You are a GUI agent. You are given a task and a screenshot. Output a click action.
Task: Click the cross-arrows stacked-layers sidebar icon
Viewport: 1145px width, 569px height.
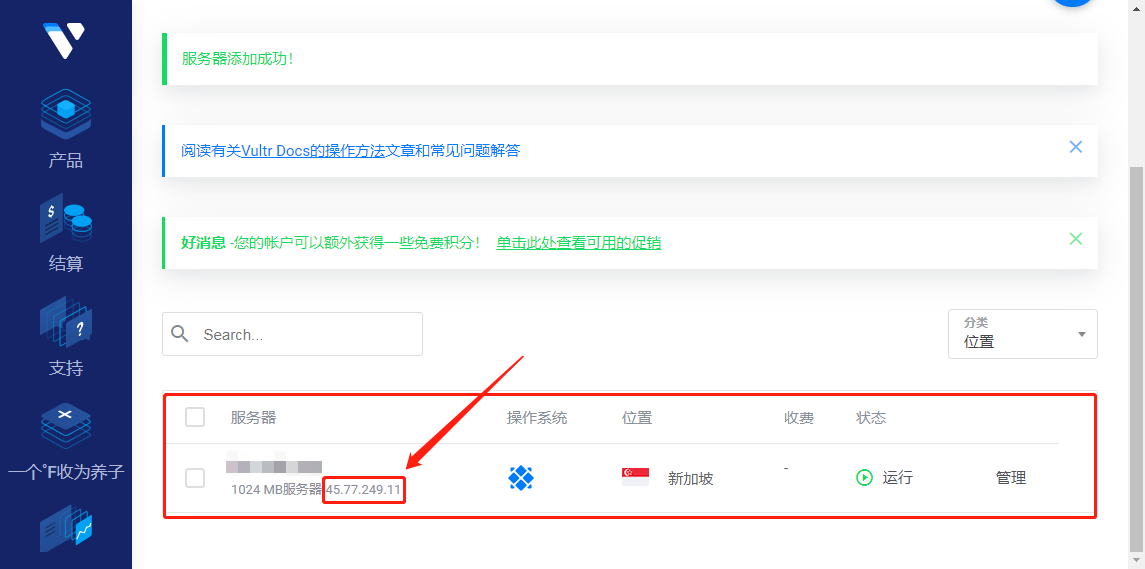(x=66, y=425)
